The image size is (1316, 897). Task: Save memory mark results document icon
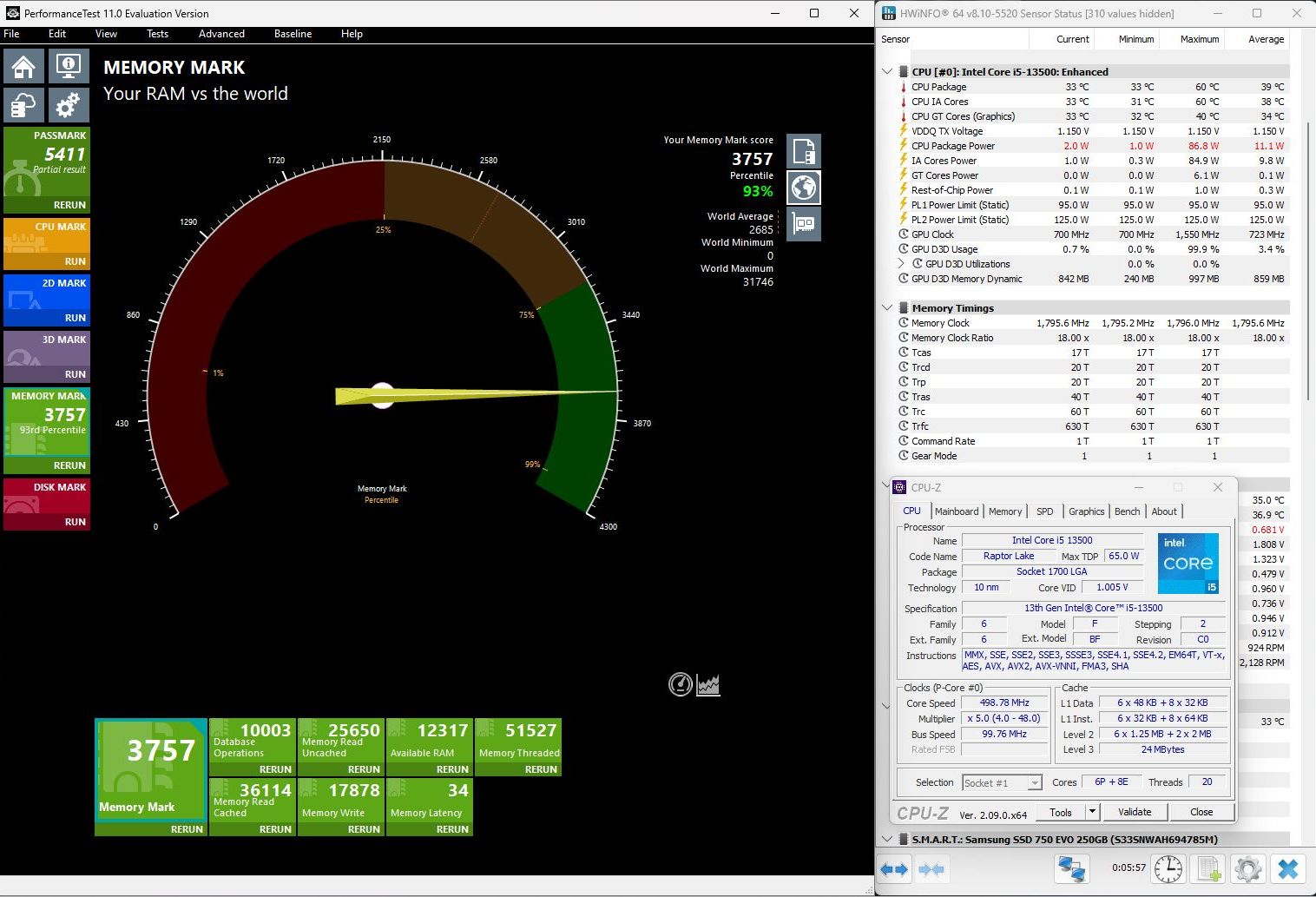(804, 151)
